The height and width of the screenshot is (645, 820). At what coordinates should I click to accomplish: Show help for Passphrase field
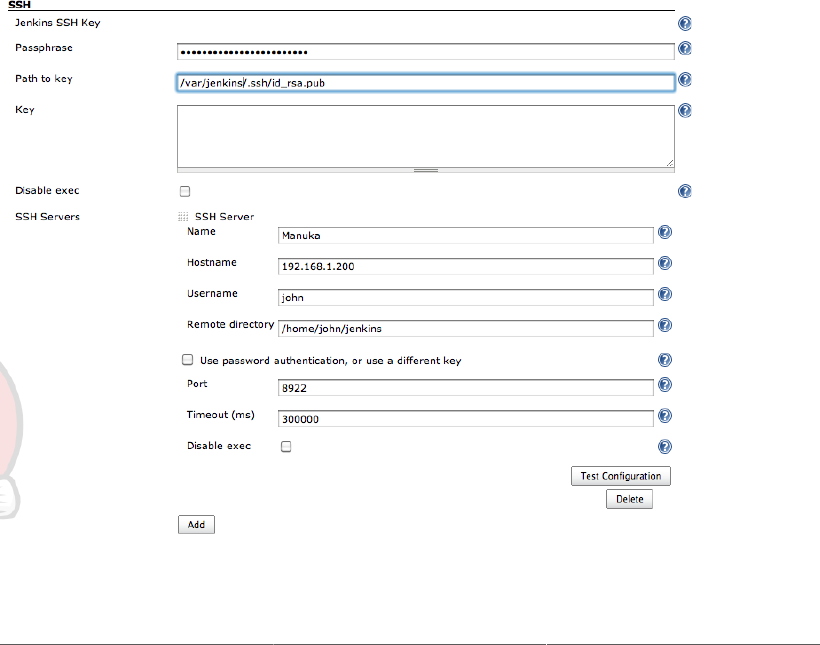click(x=685, y=49)
